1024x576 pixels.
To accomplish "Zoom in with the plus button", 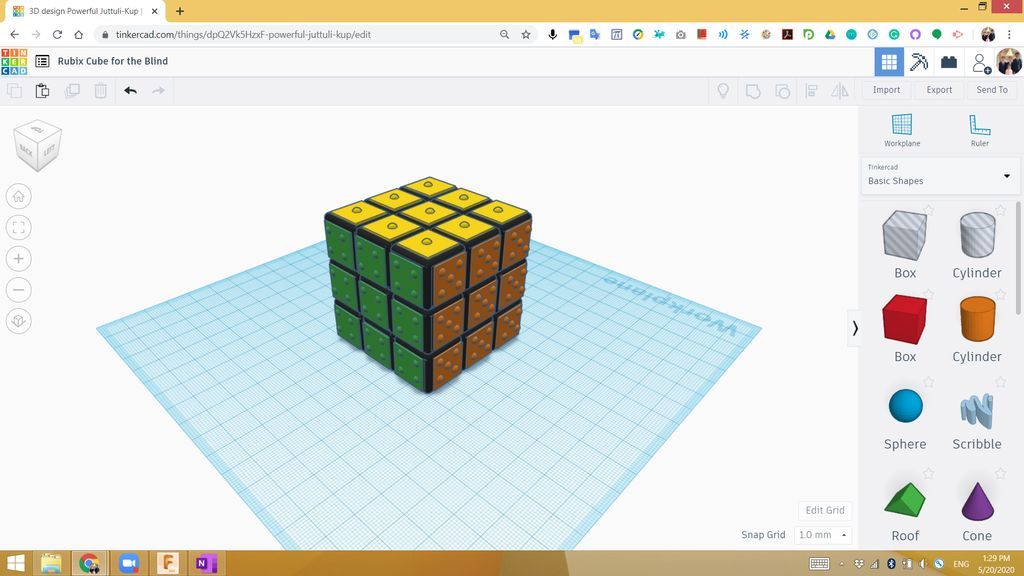I will (18, 259).
